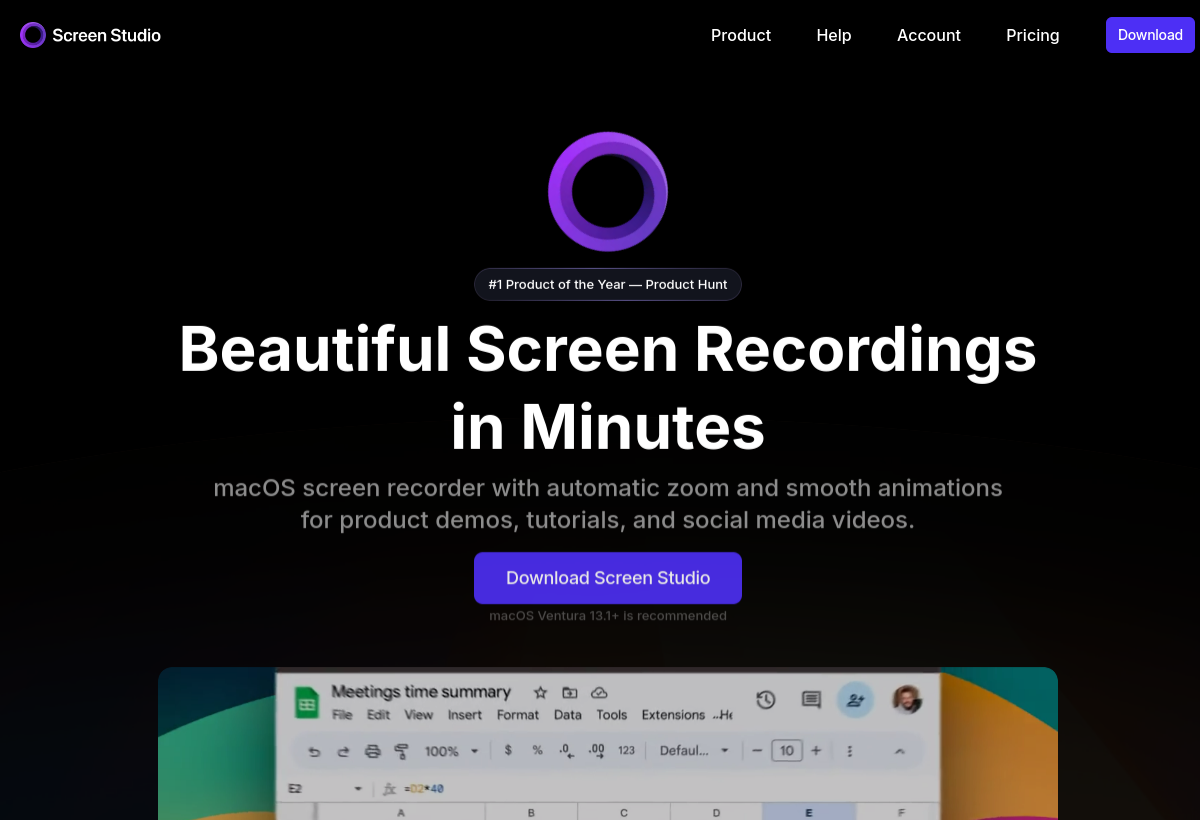Screen dimensions: 1200x820
Task: Select column D header
Action: [716, 813]
